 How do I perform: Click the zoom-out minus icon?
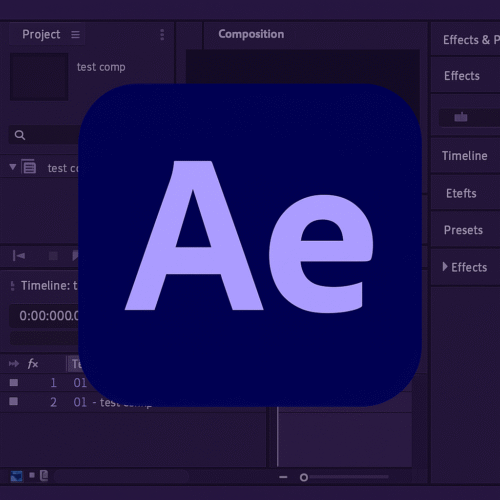[283, 477]
